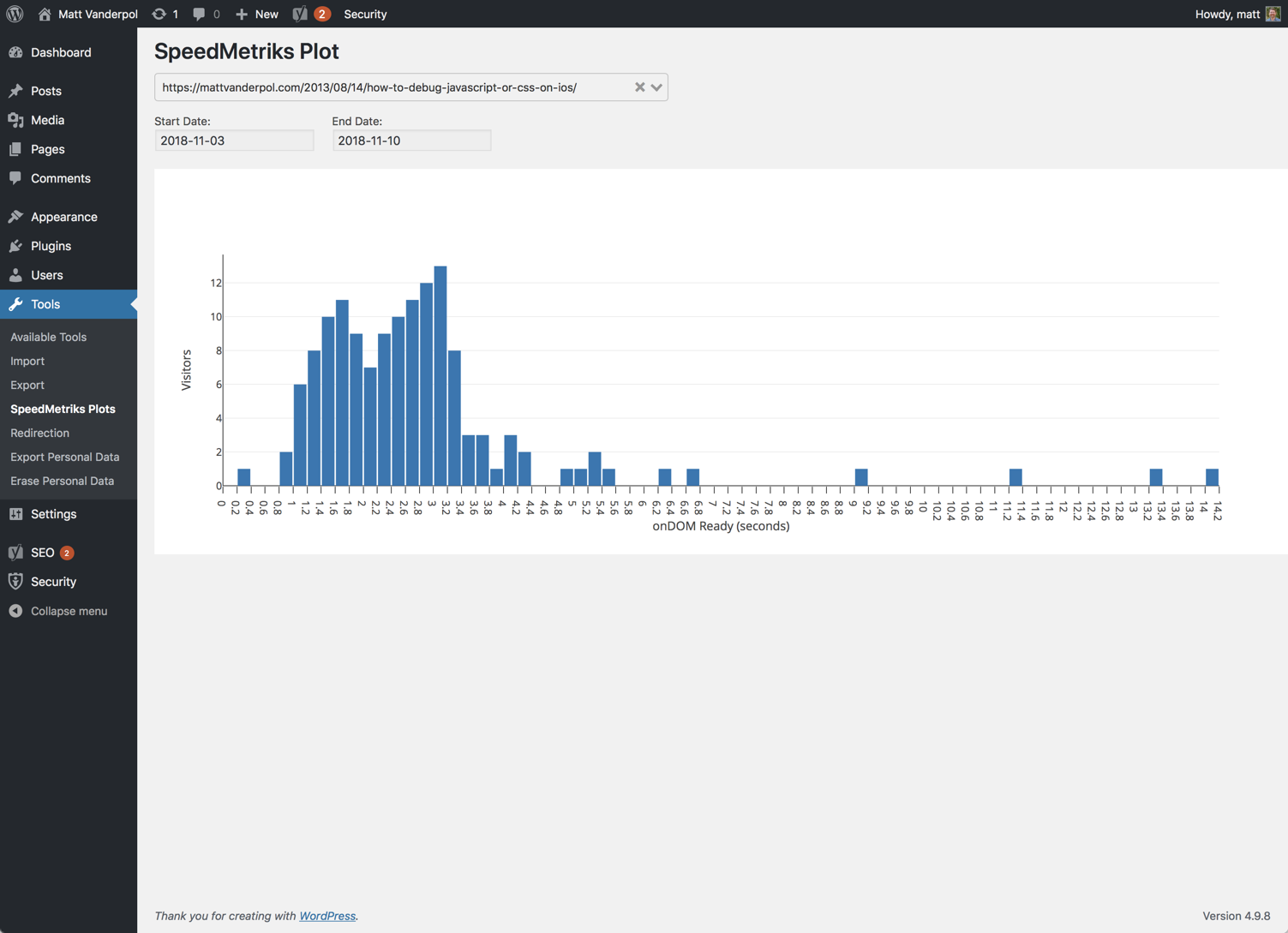This screenshot has width=1288, height=933.
Task: Open the updates icon showing 1
Action: coord(159,14)
